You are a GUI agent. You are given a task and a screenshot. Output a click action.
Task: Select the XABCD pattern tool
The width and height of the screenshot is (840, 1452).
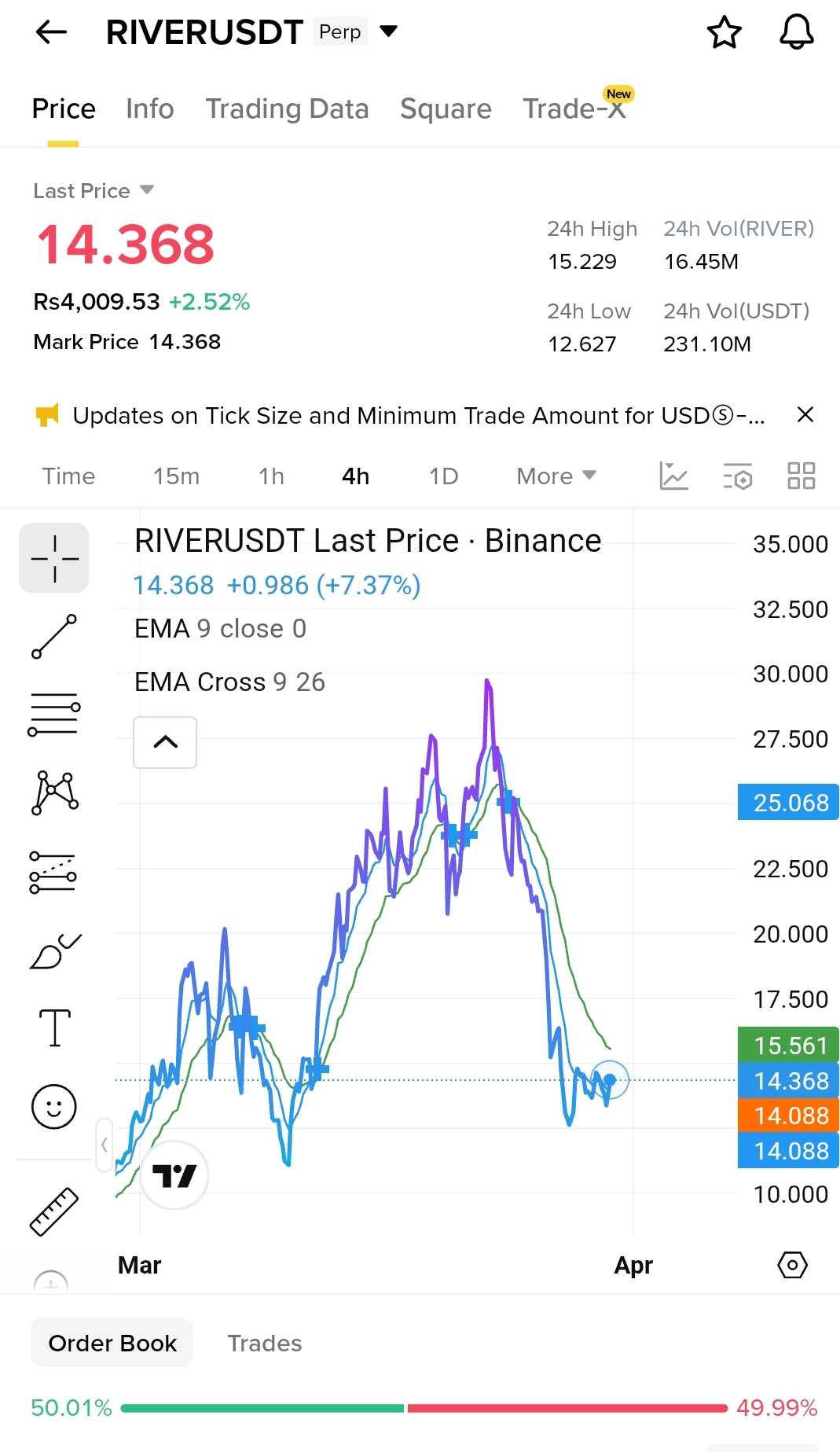(54, 792)
